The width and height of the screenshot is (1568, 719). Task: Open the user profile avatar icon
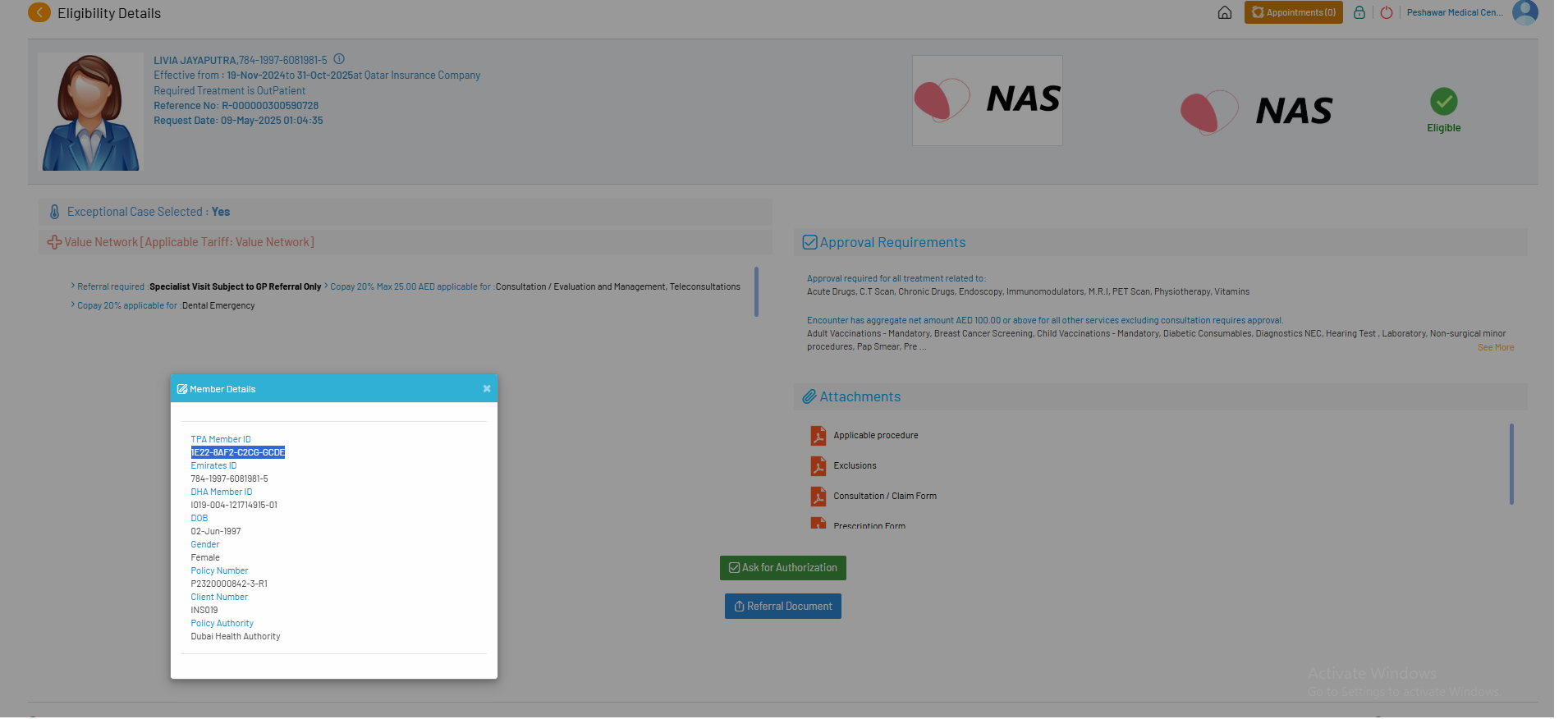coord(1525,12)
